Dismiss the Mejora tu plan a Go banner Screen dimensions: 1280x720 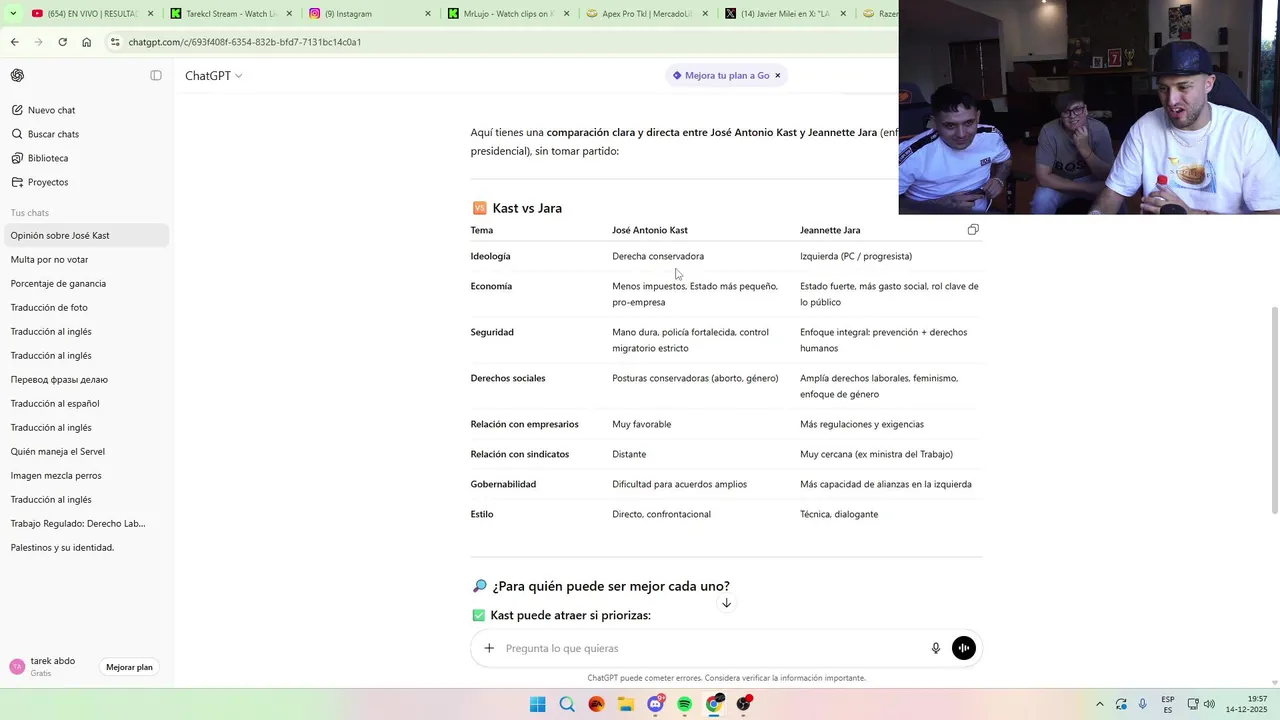coord(777,76)
